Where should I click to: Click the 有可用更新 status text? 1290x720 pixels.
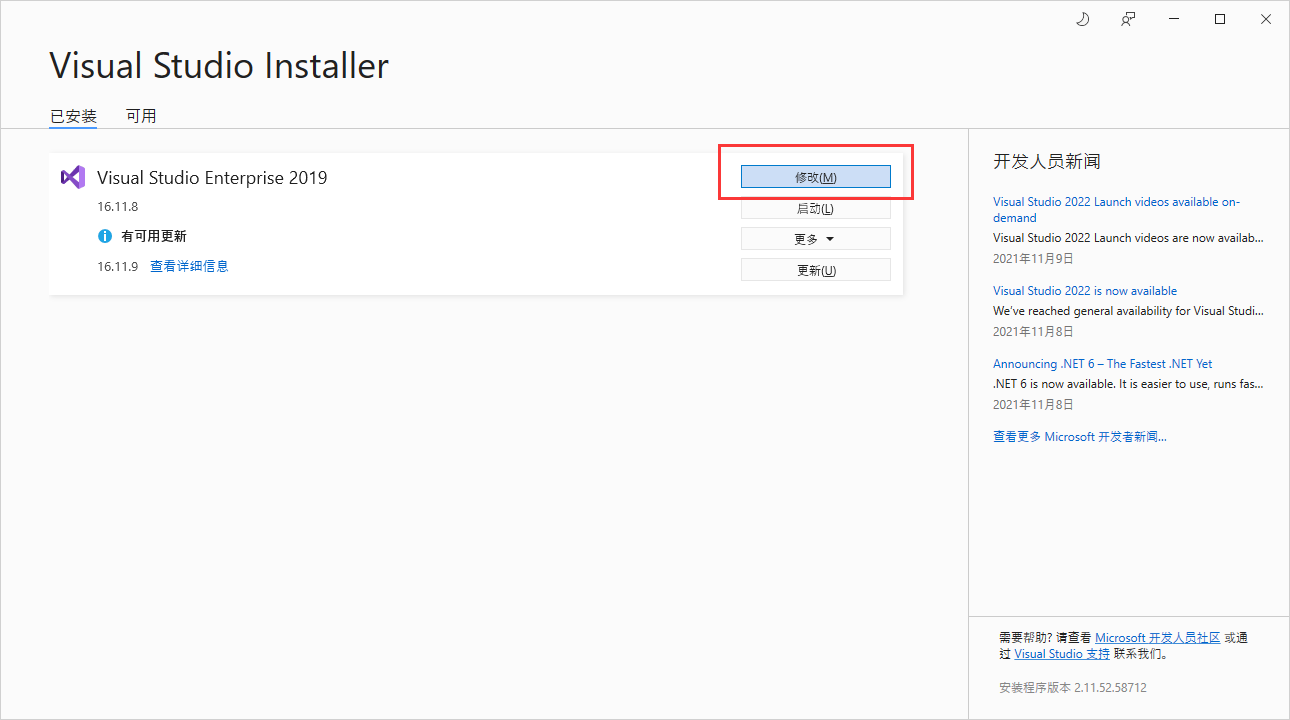154,236
